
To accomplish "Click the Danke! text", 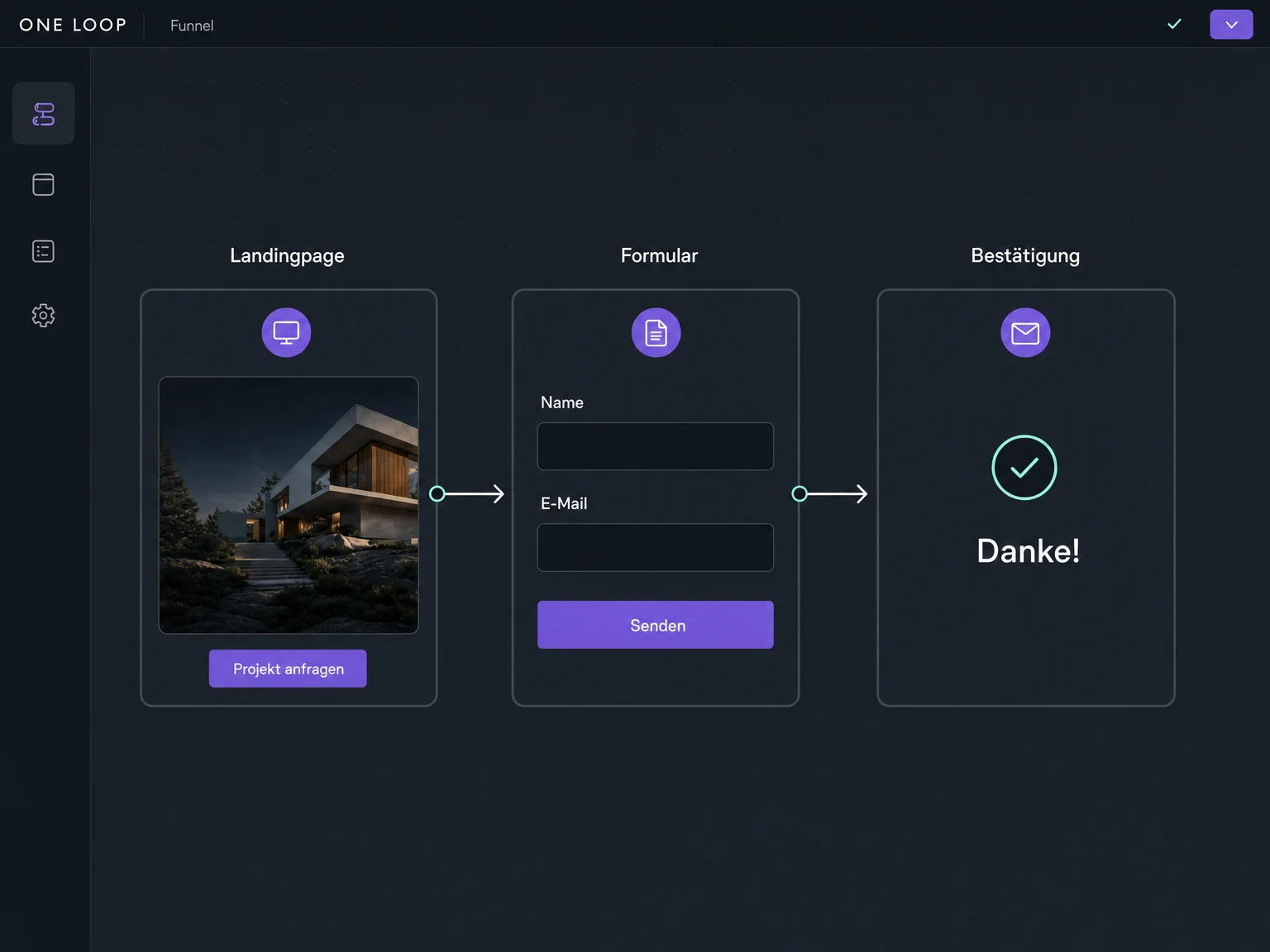I will pyautogui.click(x=1028, y=551).
